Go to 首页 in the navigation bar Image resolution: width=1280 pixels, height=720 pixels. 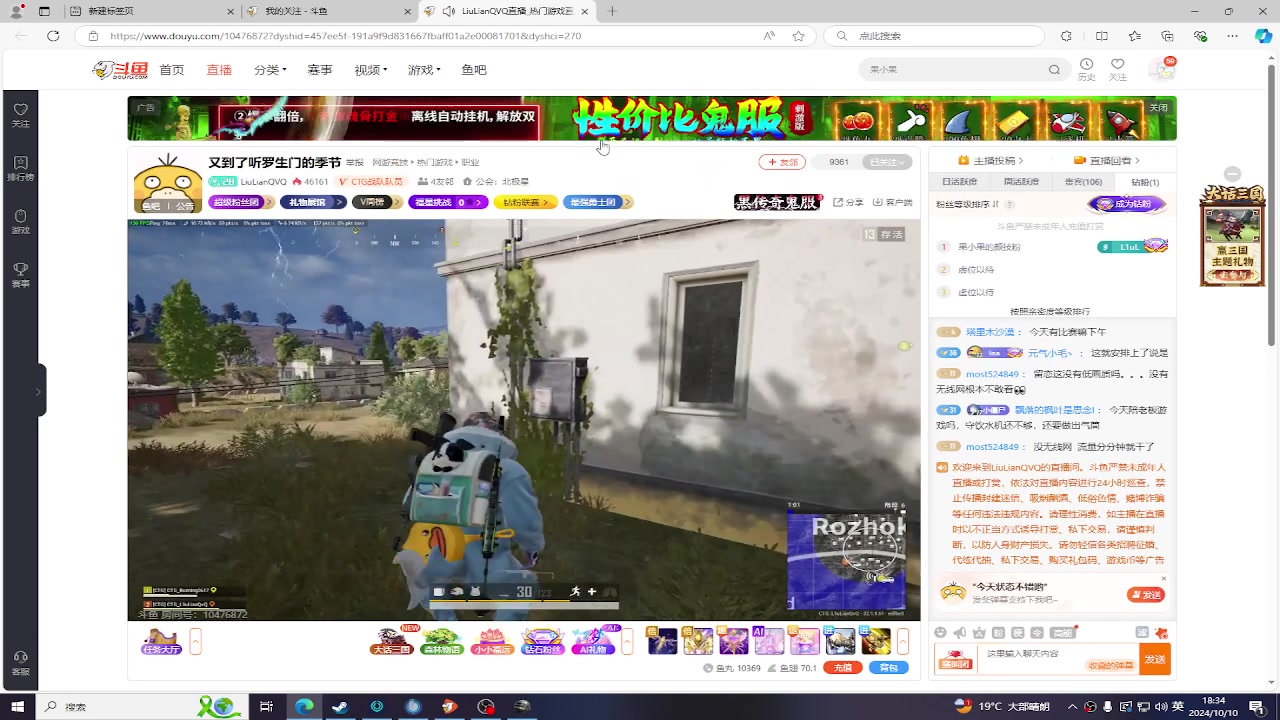point(172,70)
